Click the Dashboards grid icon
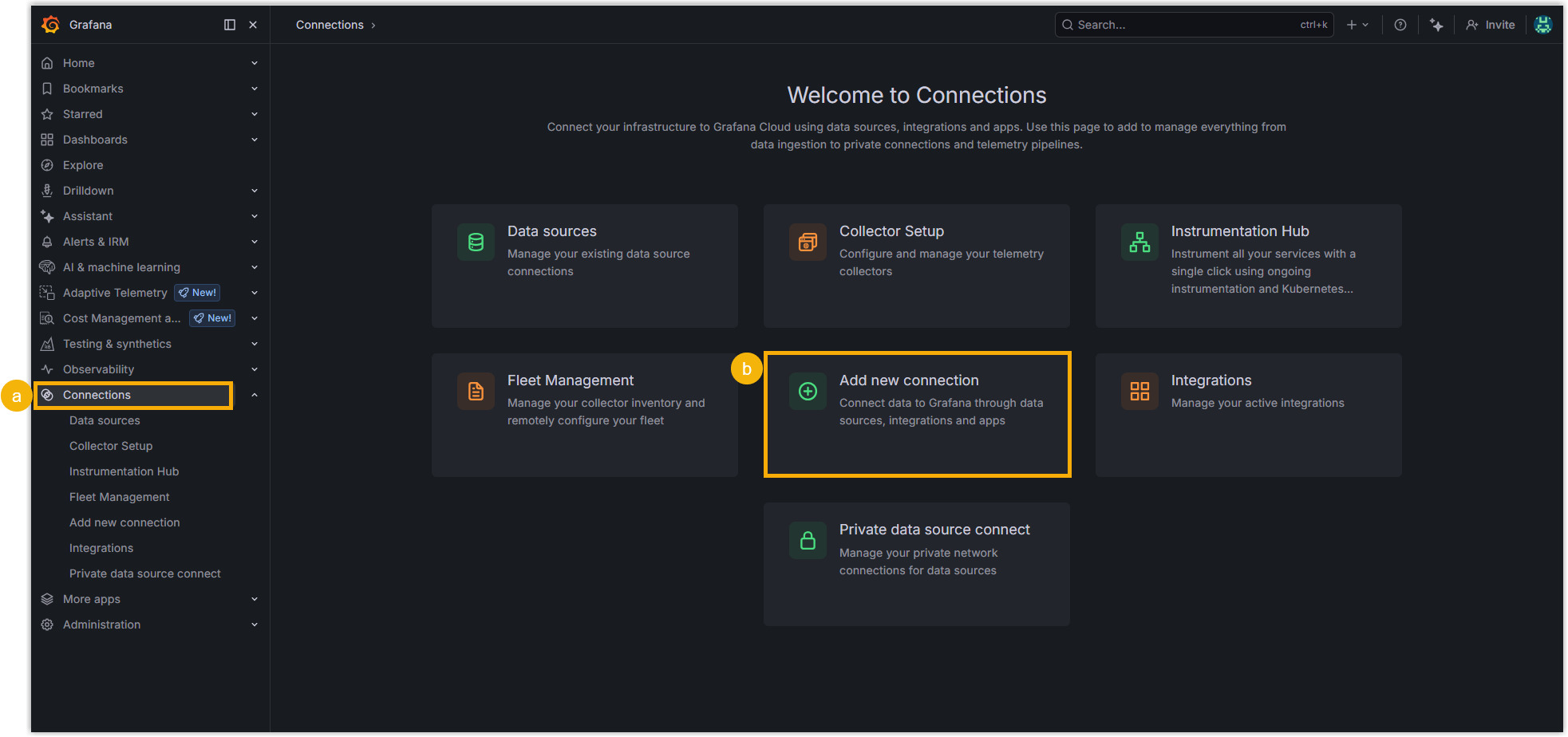 pos(47,140)
